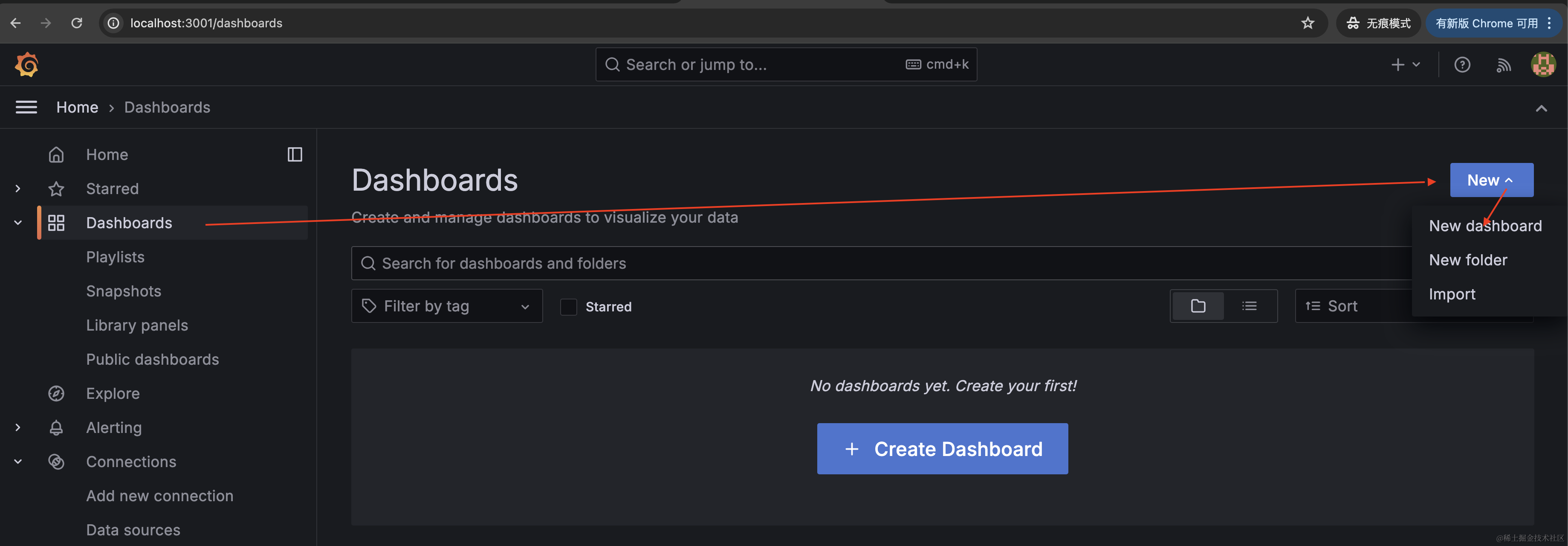Enable the Starred filter checkbox
Image resolution: width=1568 pixels, height=546 pixels.
pyautogui.click(x=569, y=307)
